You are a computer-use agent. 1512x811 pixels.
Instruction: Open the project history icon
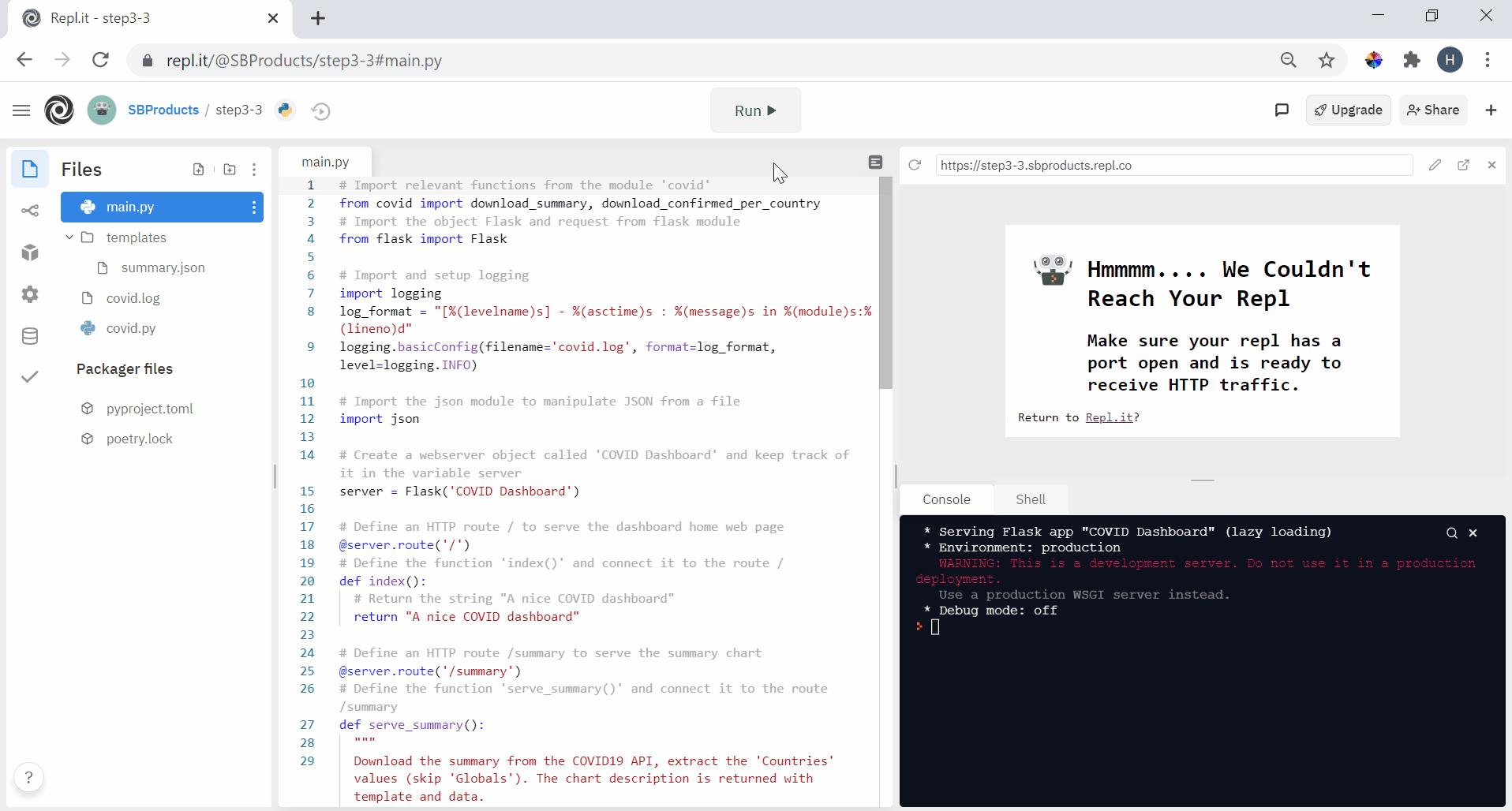pos(320,111)
